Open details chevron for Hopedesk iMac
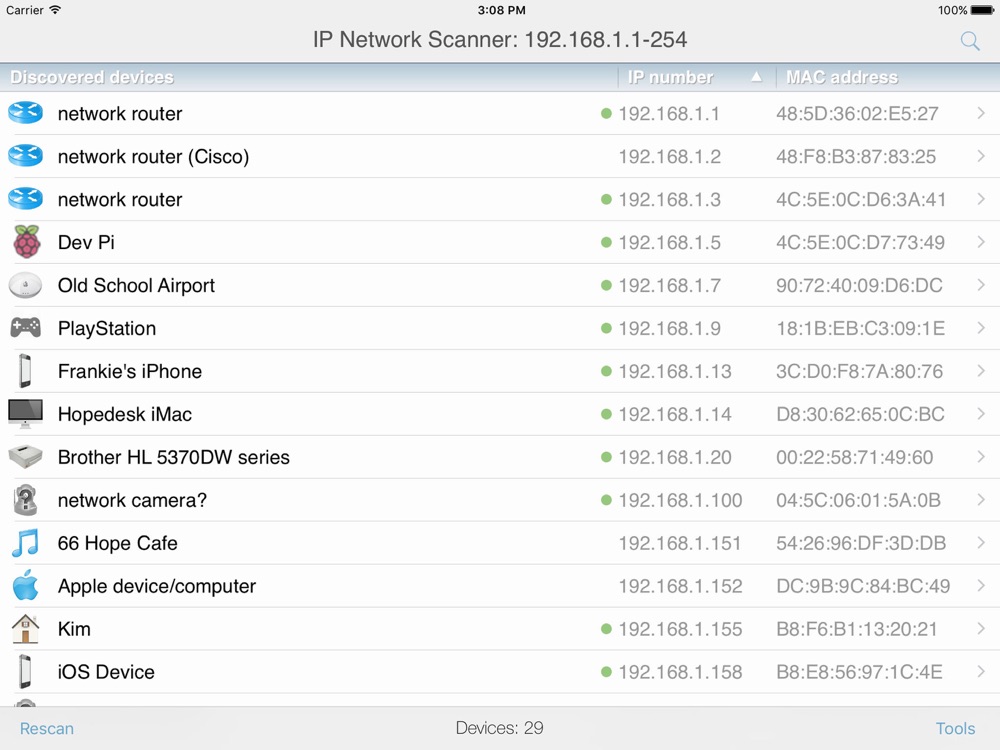The image size is (1000, 750). point(981,414)
